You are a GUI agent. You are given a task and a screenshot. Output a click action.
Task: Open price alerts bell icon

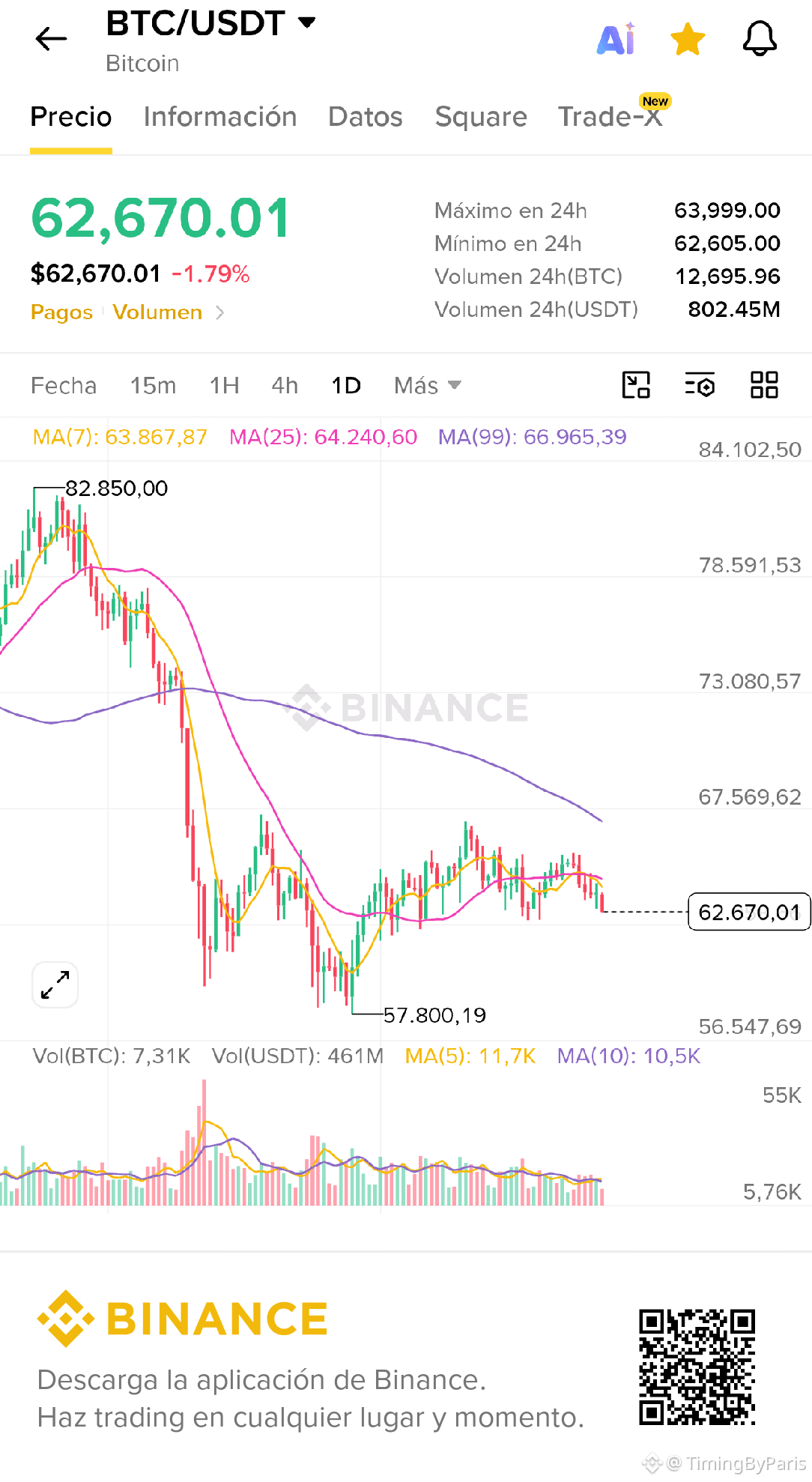pyautogui.click(x=760, y=38)
